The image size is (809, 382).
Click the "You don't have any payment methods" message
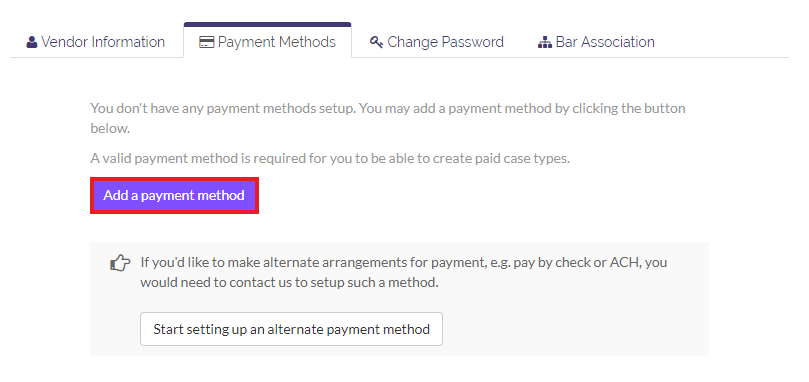[388, 118]
